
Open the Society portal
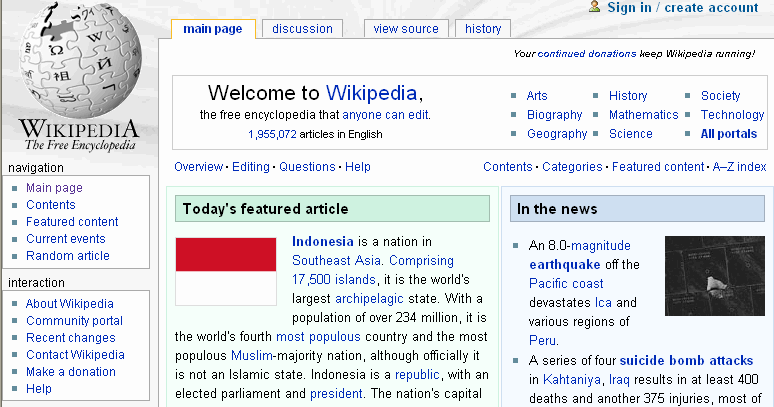720,96
